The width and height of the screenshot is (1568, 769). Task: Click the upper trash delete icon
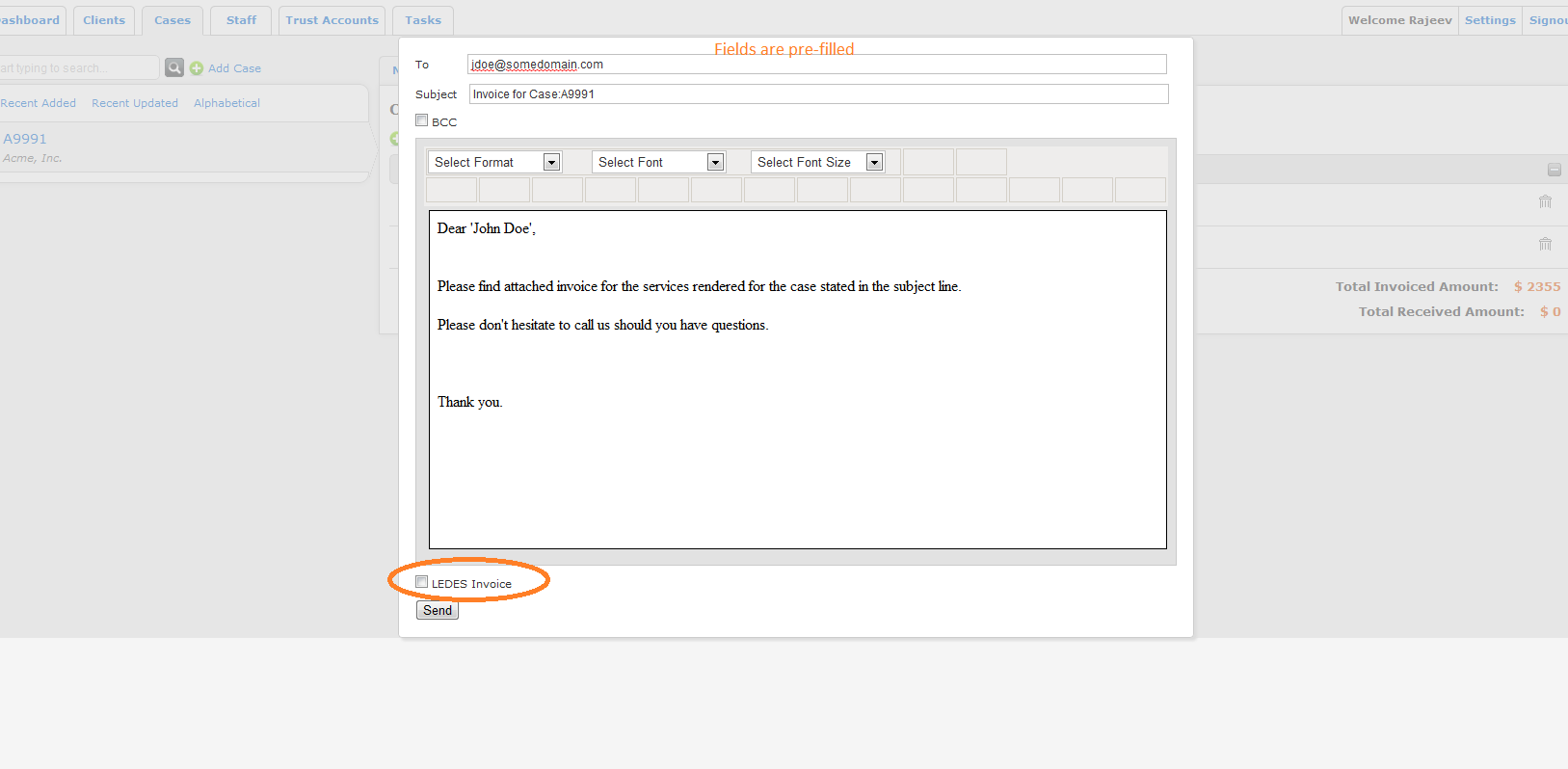click(1545, 201)
